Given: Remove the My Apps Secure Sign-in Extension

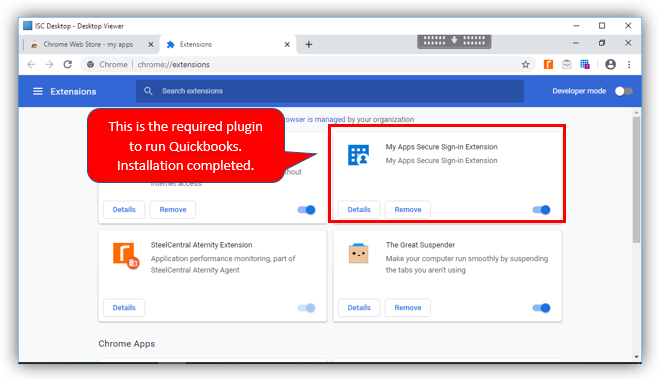Looking at the screenshot, I should click(x=407, y=210).
